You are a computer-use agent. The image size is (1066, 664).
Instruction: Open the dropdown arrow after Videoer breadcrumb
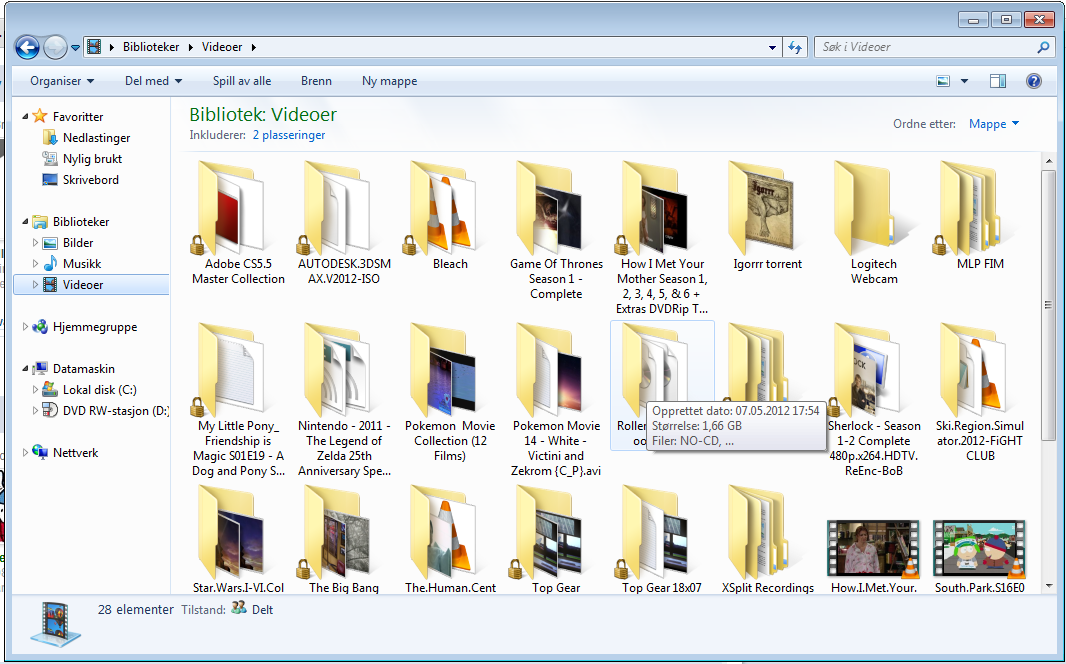pos(254,48)
